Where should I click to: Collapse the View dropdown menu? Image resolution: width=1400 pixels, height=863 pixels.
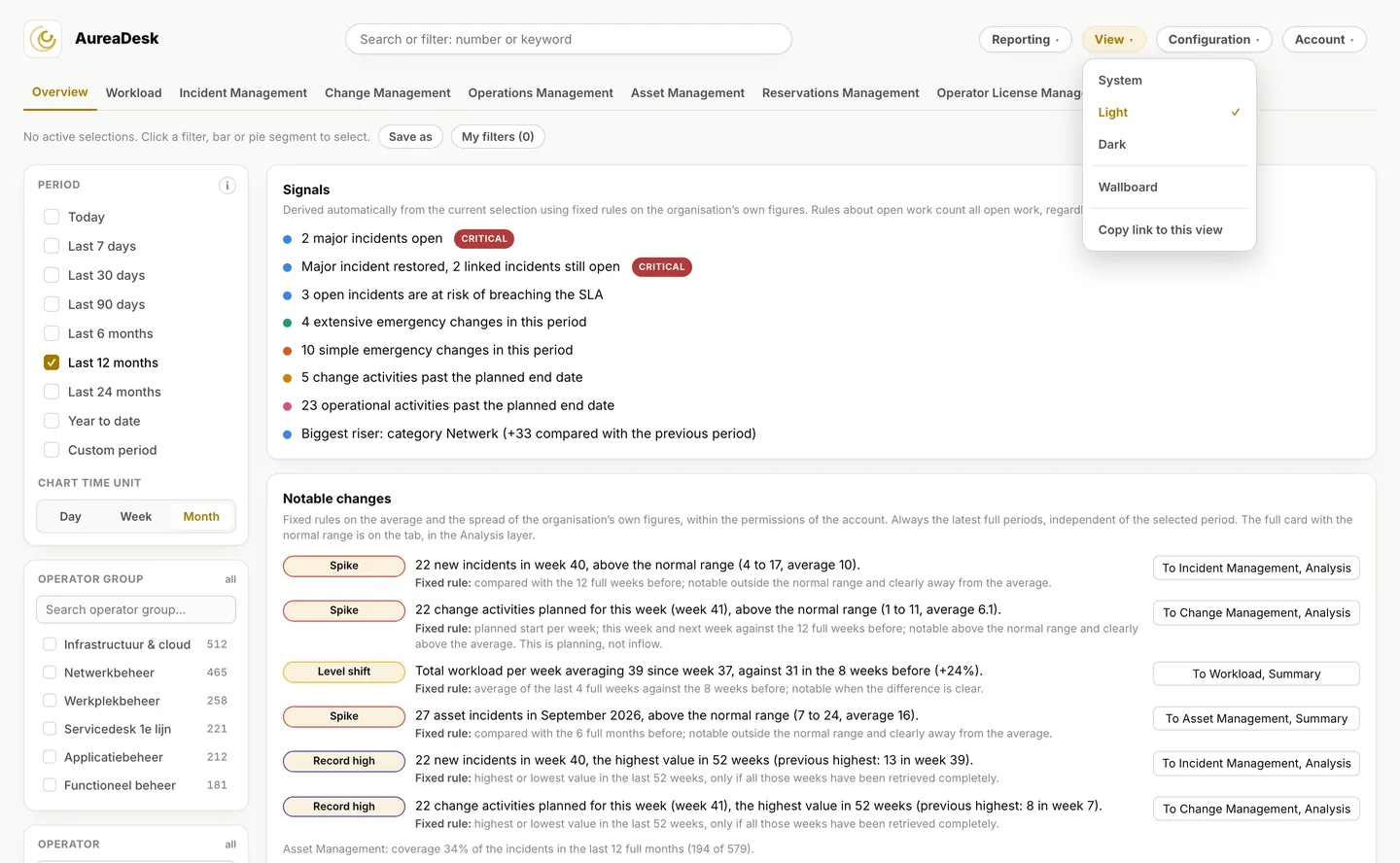coord(1113,40)
